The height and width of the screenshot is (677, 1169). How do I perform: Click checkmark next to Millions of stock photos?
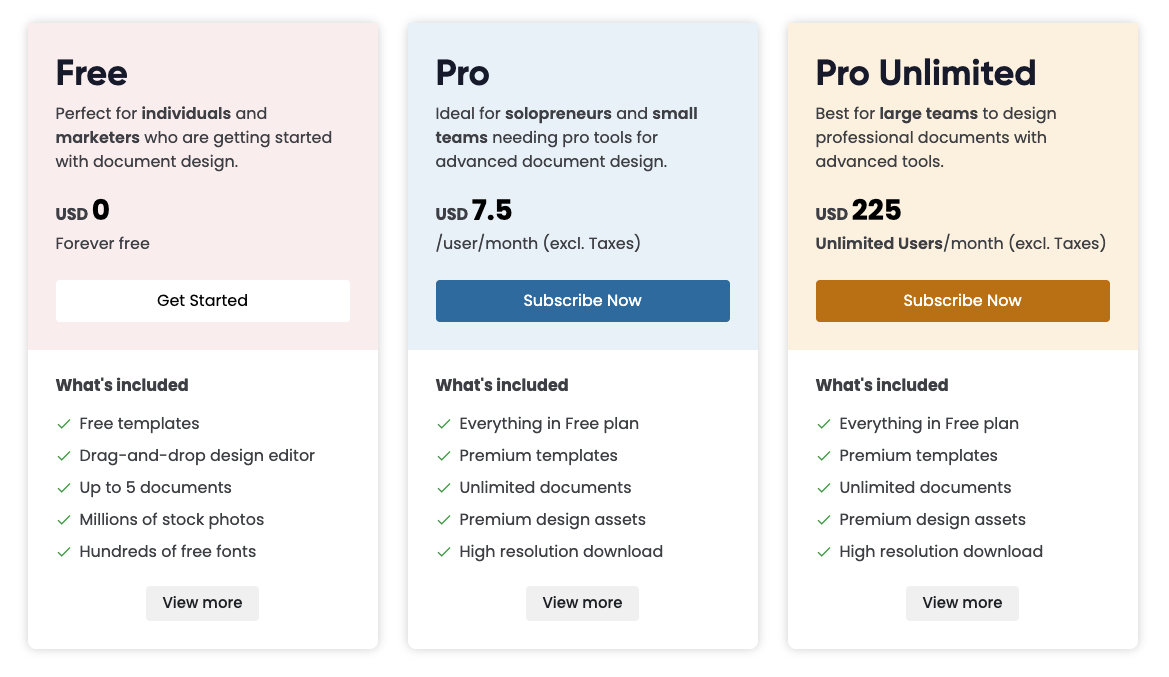64,520
